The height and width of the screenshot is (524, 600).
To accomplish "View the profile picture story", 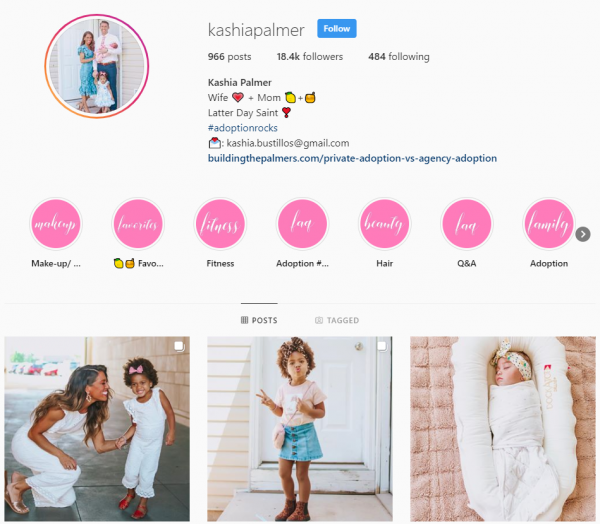I will pyautogui.click(x=97, y=66).
